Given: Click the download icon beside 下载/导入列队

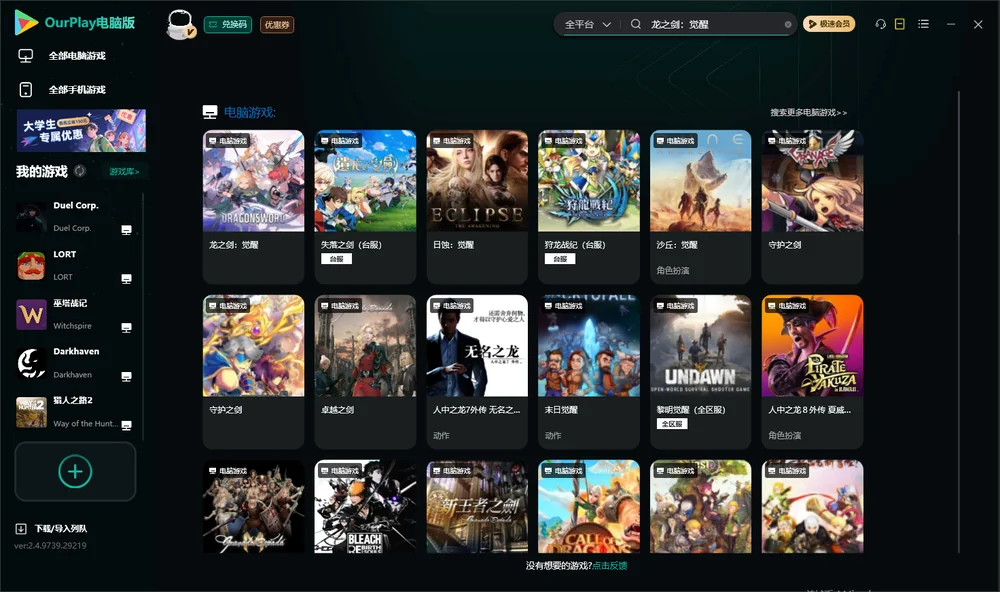Looking at the screenshot, I should pyautogui.click(x=21, y=529).
